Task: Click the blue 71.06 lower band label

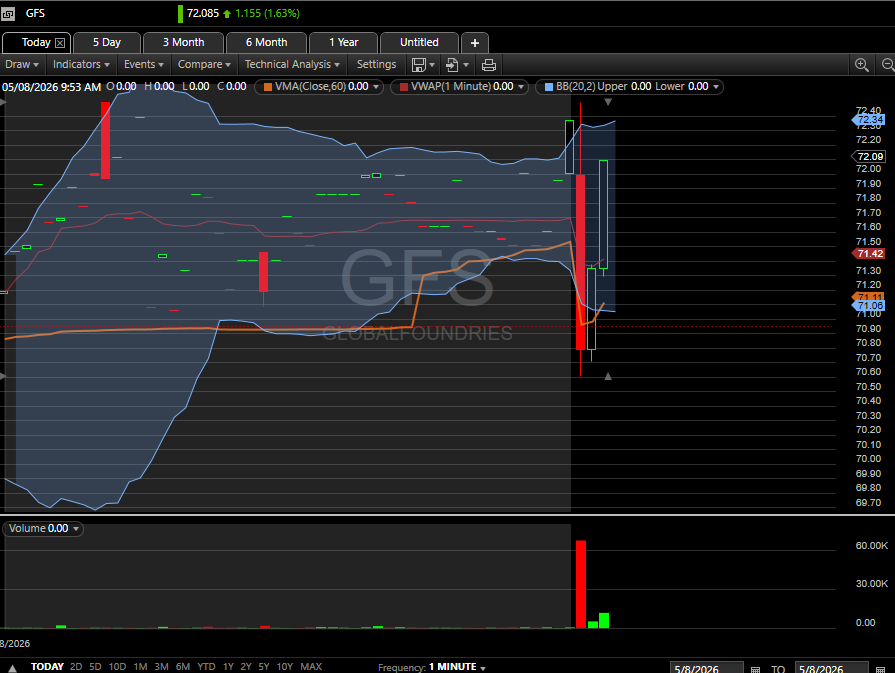Action: (x=869, y=306)
